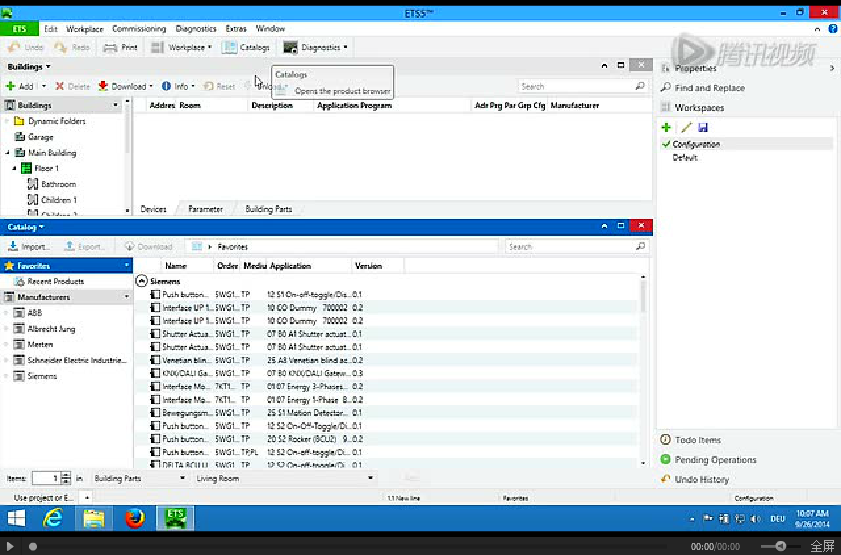Screen dimensions: 841x555
Task: Collapse the Main Building tree node
Action: (x=8, y=153)
